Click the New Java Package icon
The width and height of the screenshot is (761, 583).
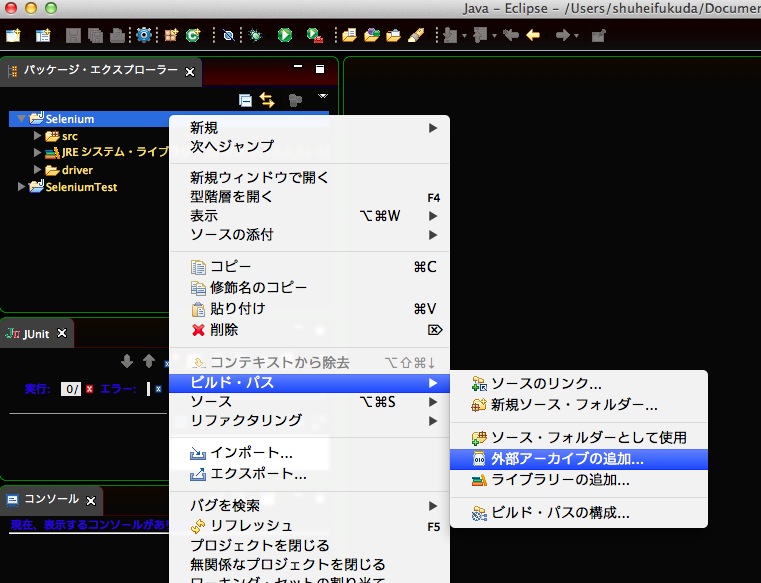pyautogui.click(x=171, y=35)
